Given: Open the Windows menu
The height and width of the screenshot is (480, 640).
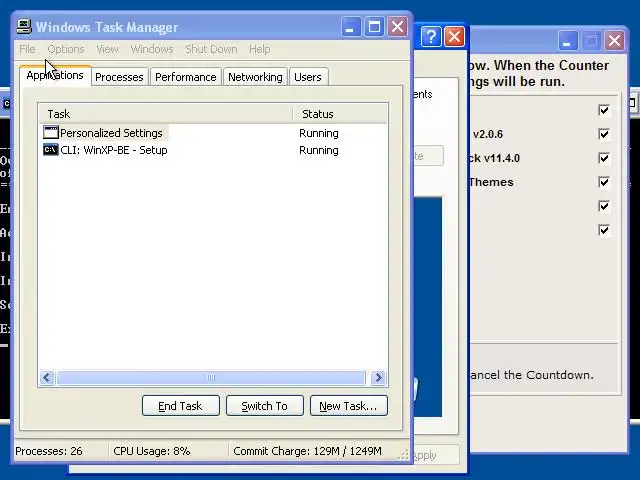Looking at the screenshot, I should coord(152,49).
